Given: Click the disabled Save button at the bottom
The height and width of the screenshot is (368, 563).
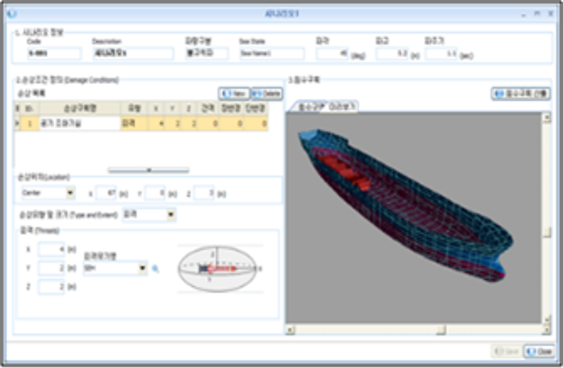Looking at the screenshot, I should (x=506, y=351).
